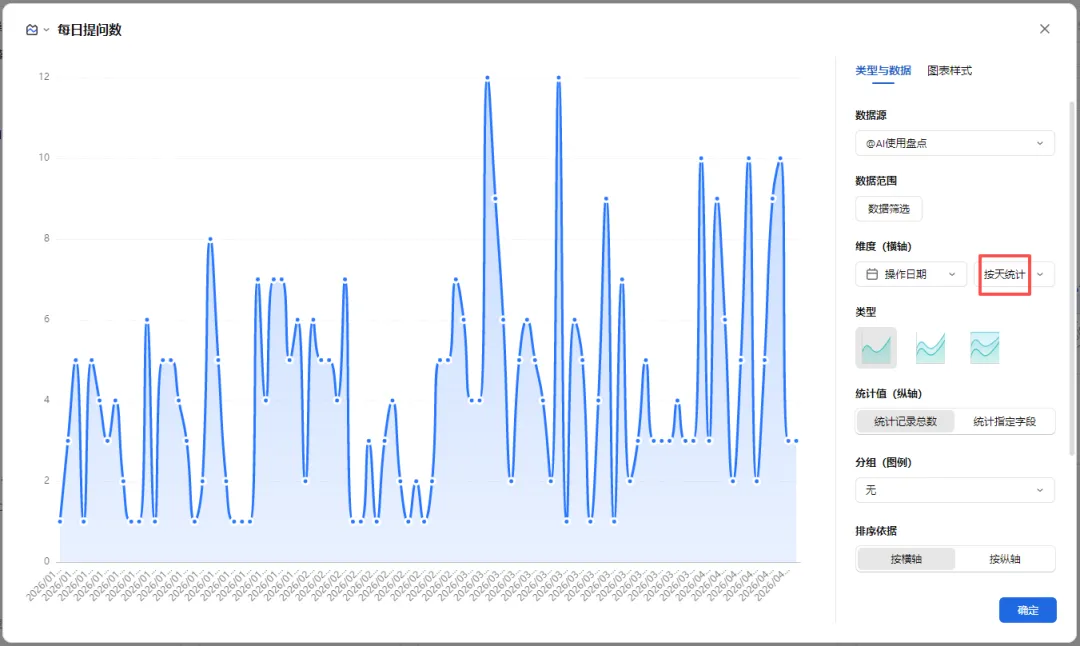Click the chart title 每日提问数

(x=90, y=30)
